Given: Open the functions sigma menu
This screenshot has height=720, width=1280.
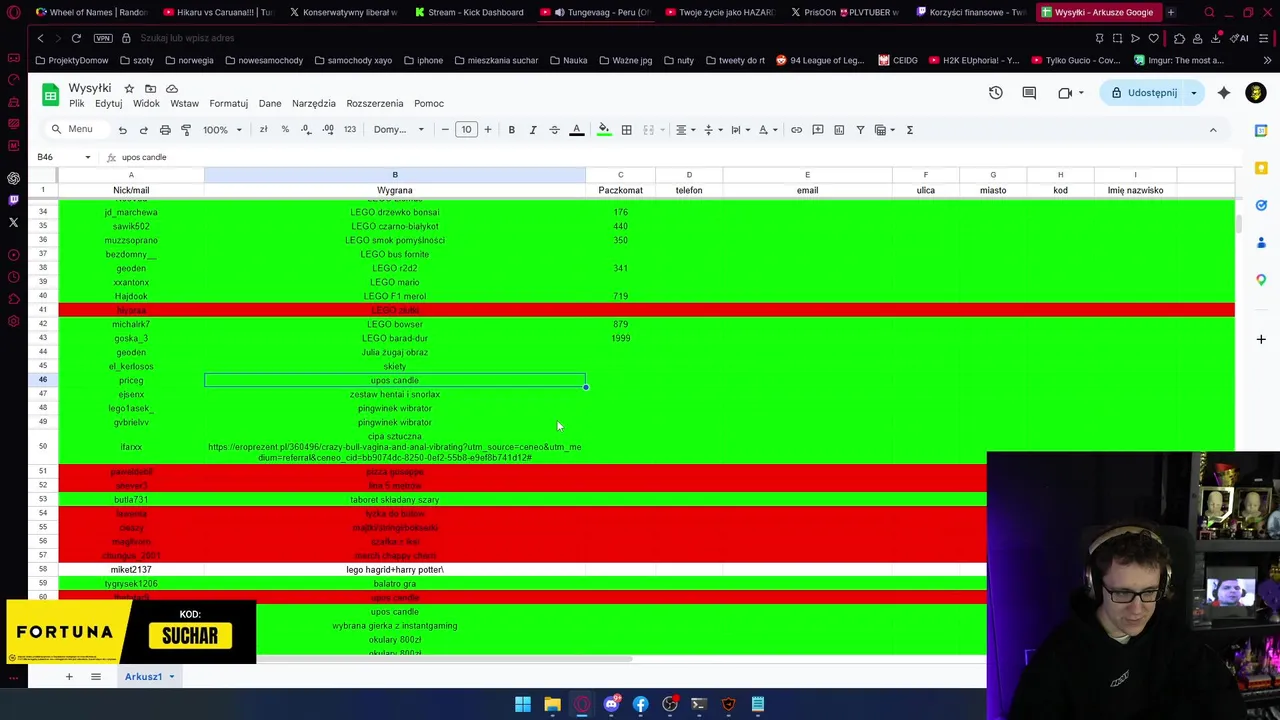Looking at the screenshot, I should click(909, 130).
